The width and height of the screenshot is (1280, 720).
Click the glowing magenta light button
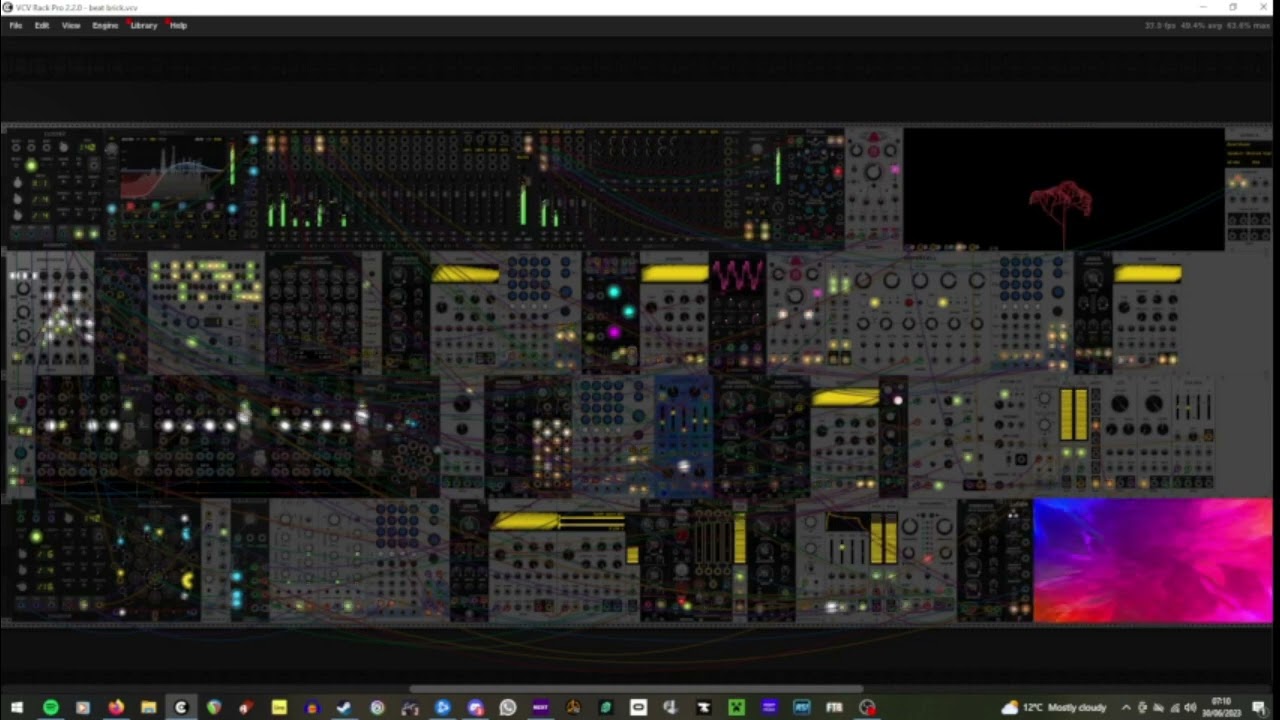click(614, 332)
